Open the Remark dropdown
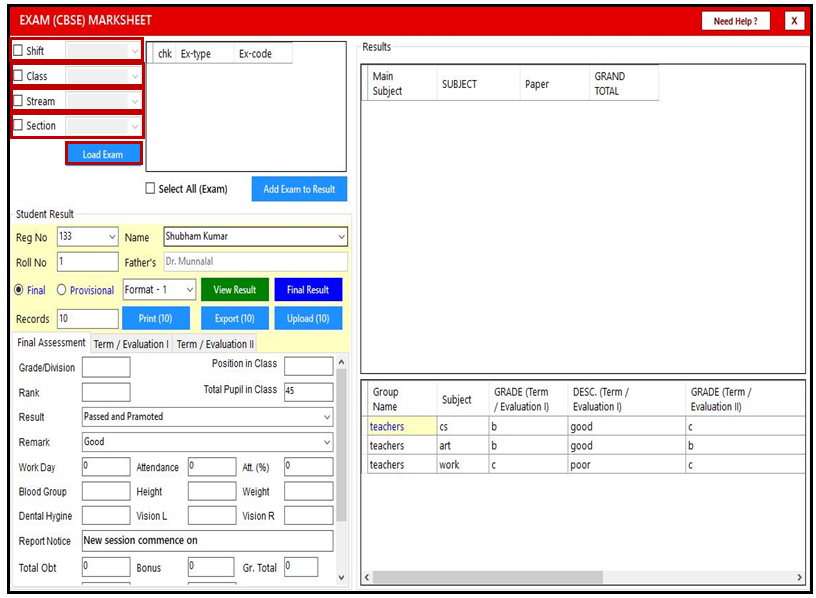Viewport: 816px width, 598px height. point(326,442)
